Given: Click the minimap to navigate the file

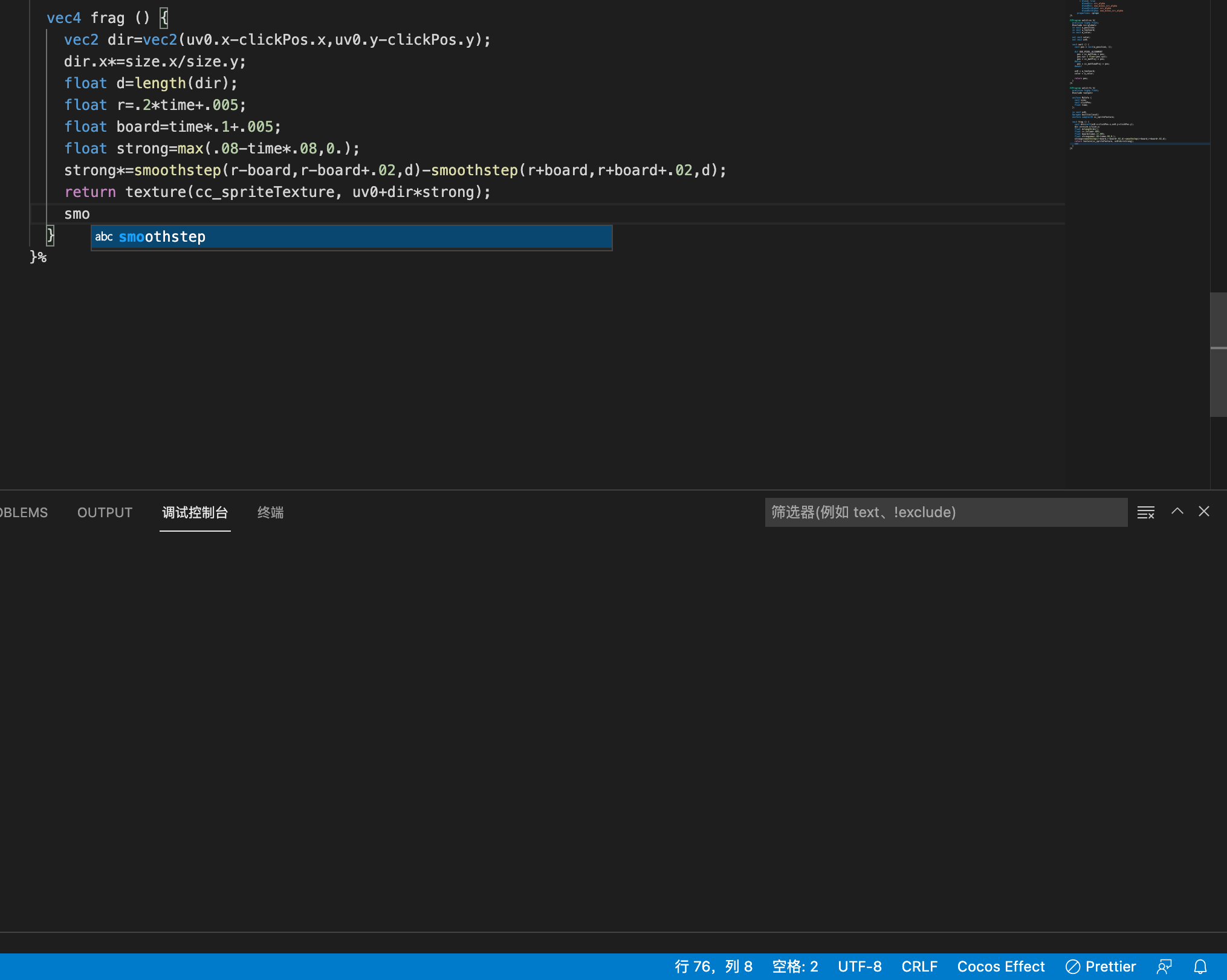Looking at the screenshot, I should [x=1136, y=79].
